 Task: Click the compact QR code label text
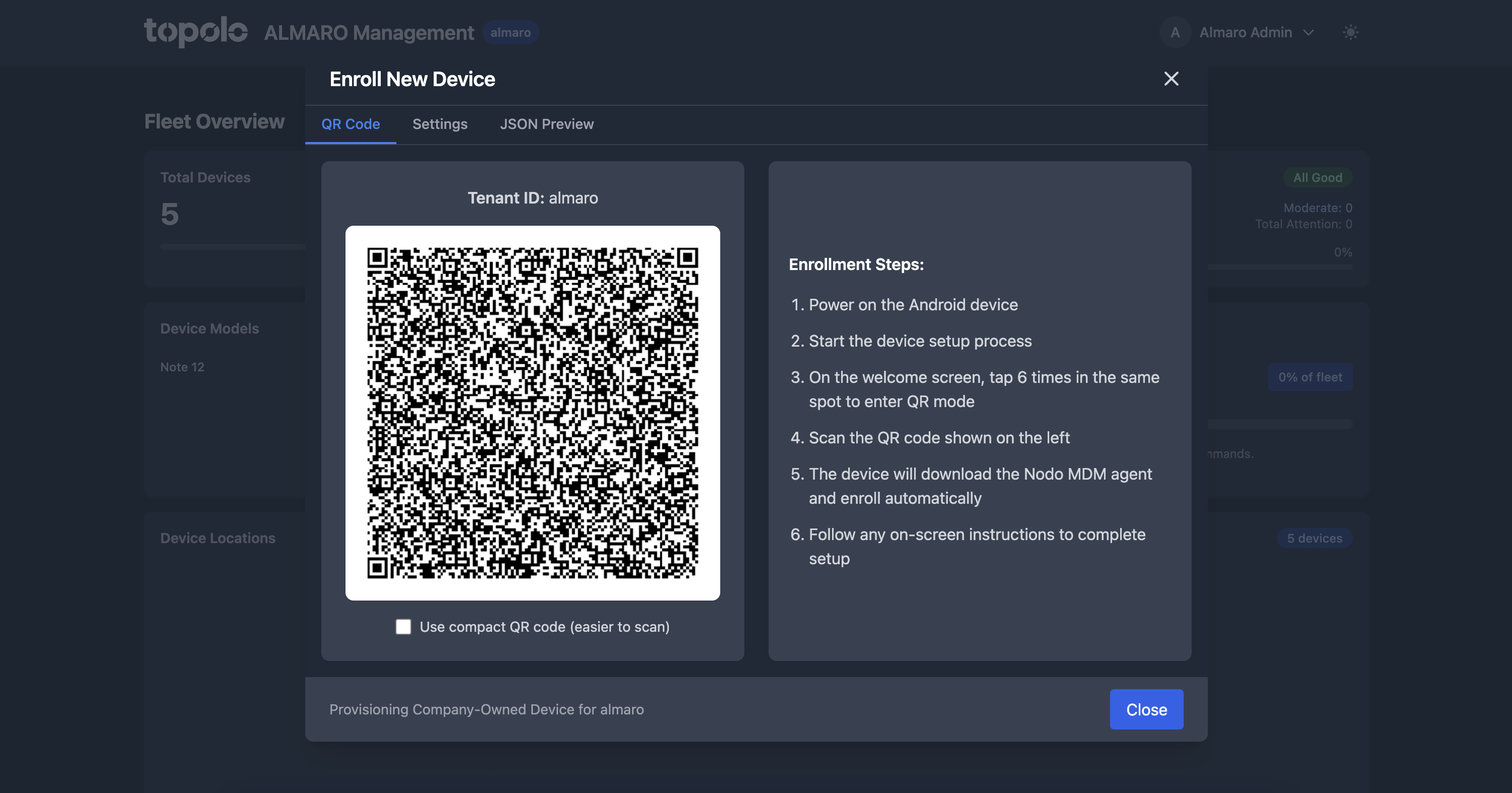[x=544, y=627]
